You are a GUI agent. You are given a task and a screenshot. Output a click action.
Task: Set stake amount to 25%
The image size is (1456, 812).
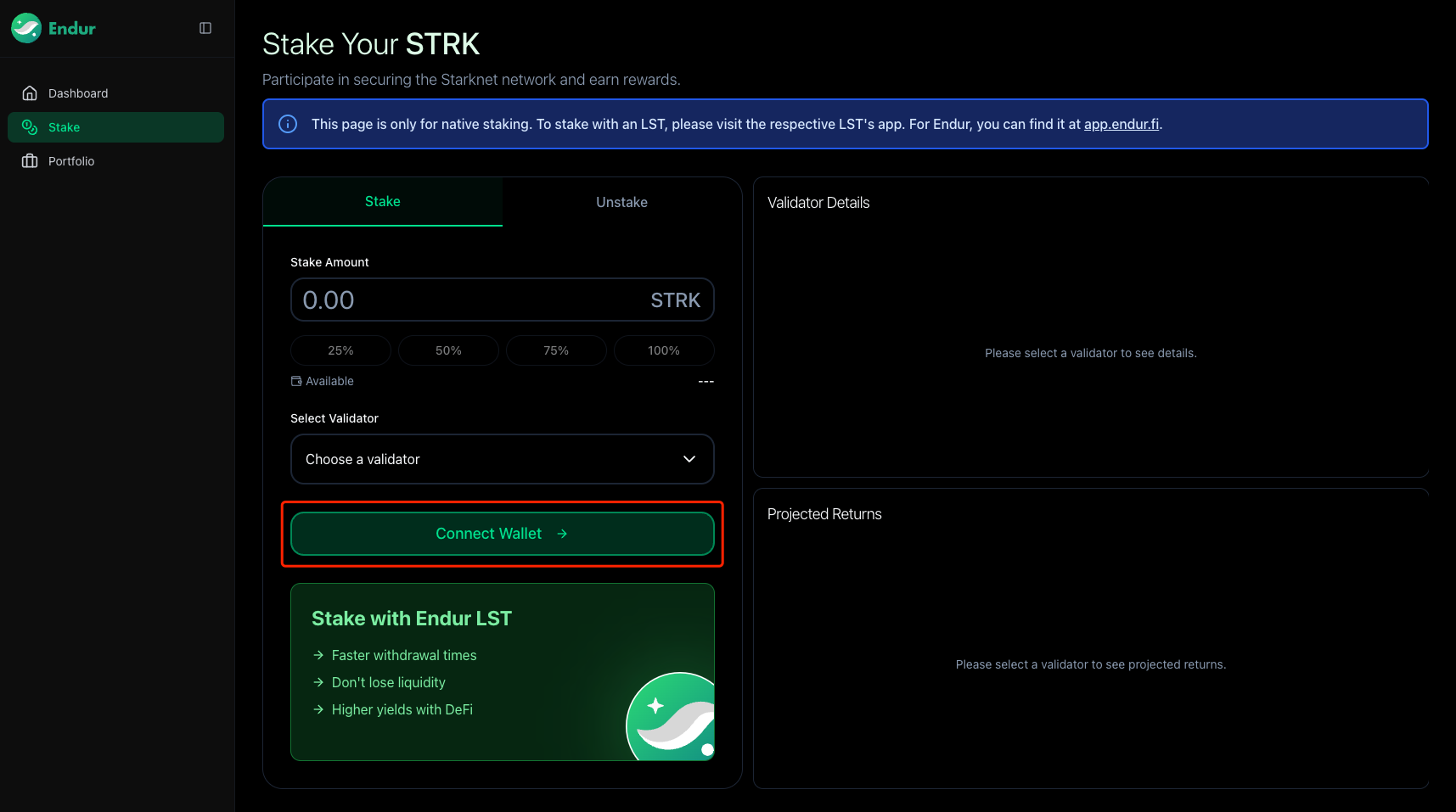pyautogui.click(x=340, y=350)
